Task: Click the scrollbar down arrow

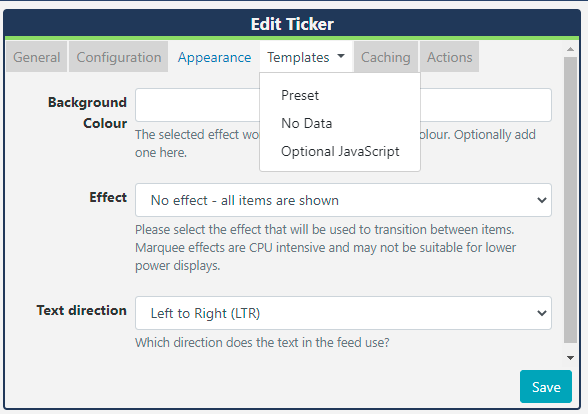Action: (570, 358)
